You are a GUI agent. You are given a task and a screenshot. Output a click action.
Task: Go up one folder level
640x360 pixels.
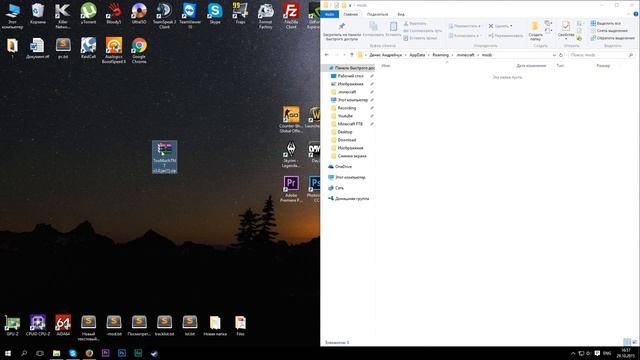pyautogui.click(x=351, y=55)
